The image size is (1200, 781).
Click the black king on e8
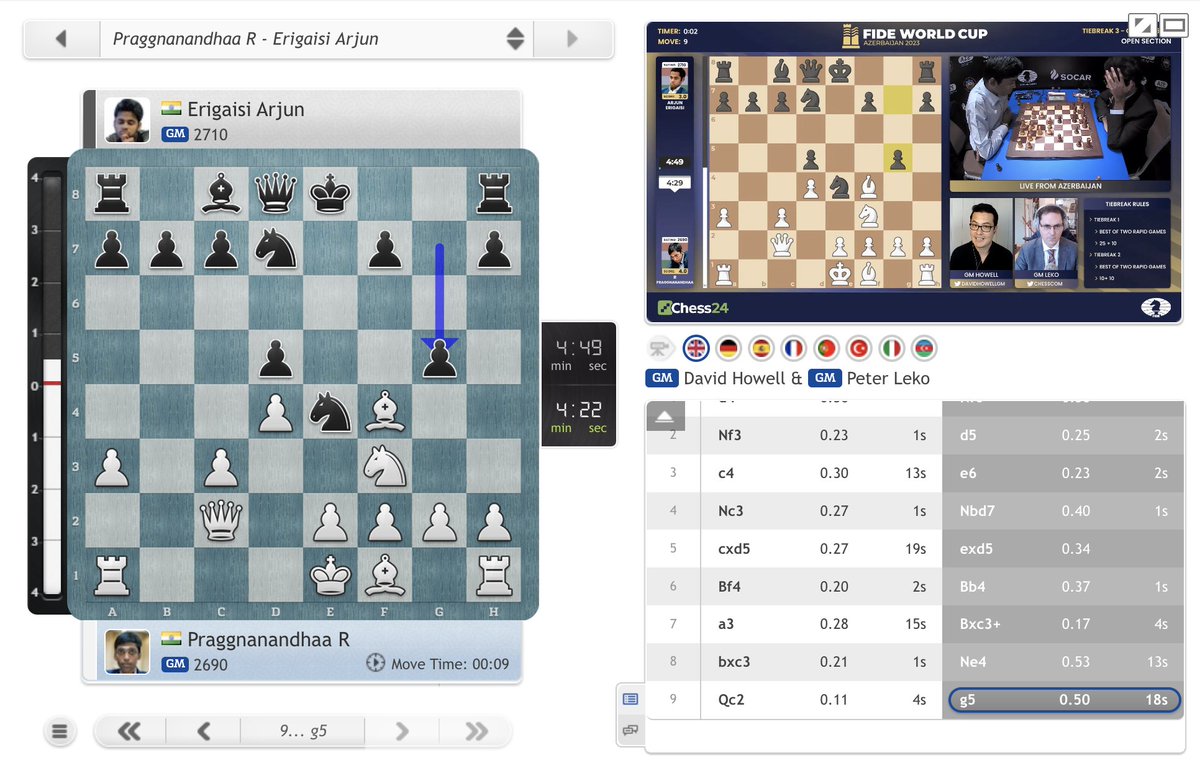[x=331, y=194]
